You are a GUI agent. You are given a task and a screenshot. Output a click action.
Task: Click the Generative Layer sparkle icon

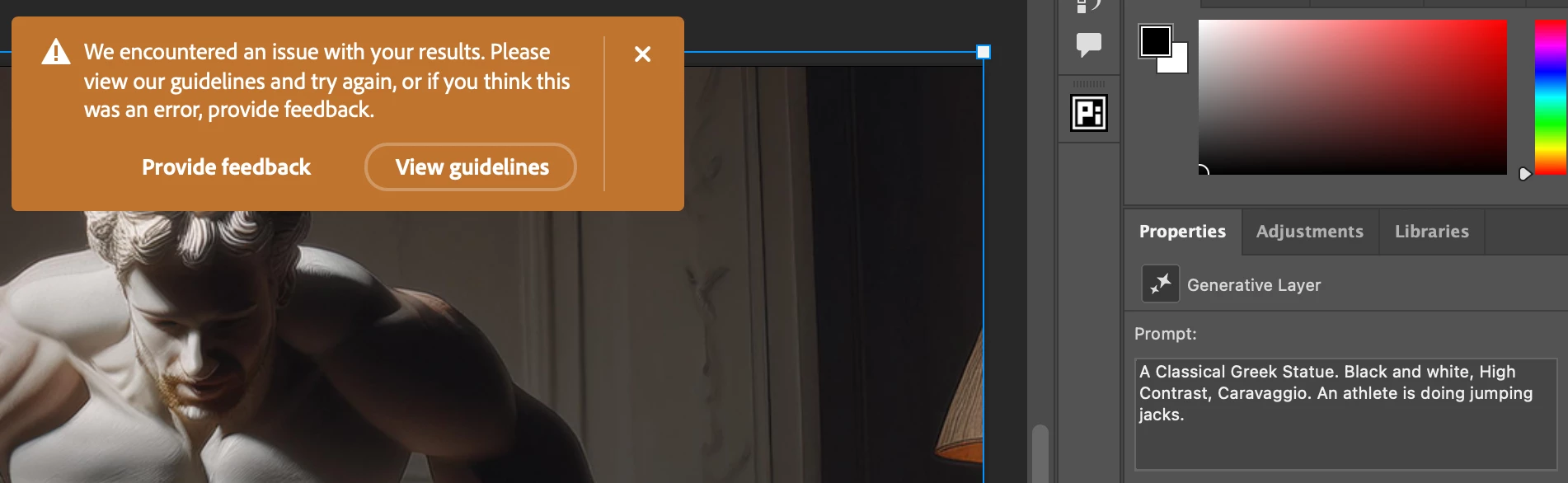tap(1160, 284)
